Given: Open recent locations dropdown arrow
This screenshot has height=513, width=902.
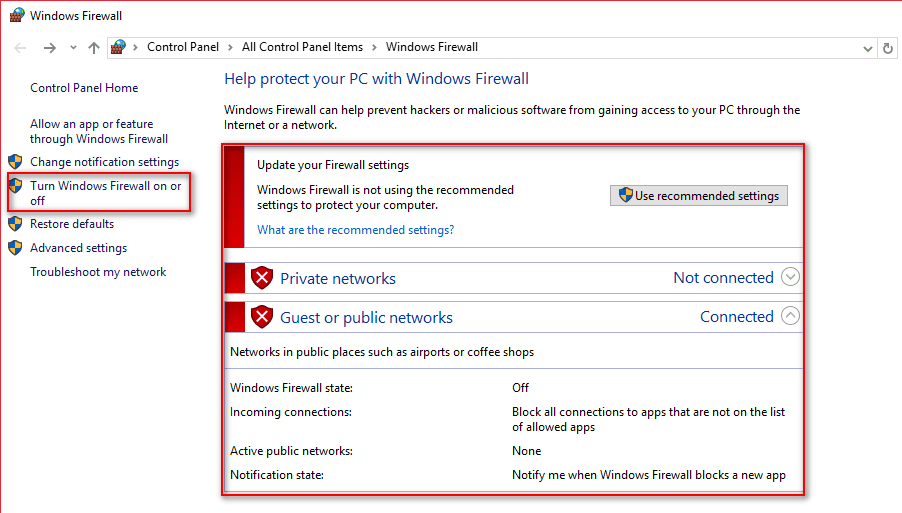Looking at the screenshot, I should [73, 48].
